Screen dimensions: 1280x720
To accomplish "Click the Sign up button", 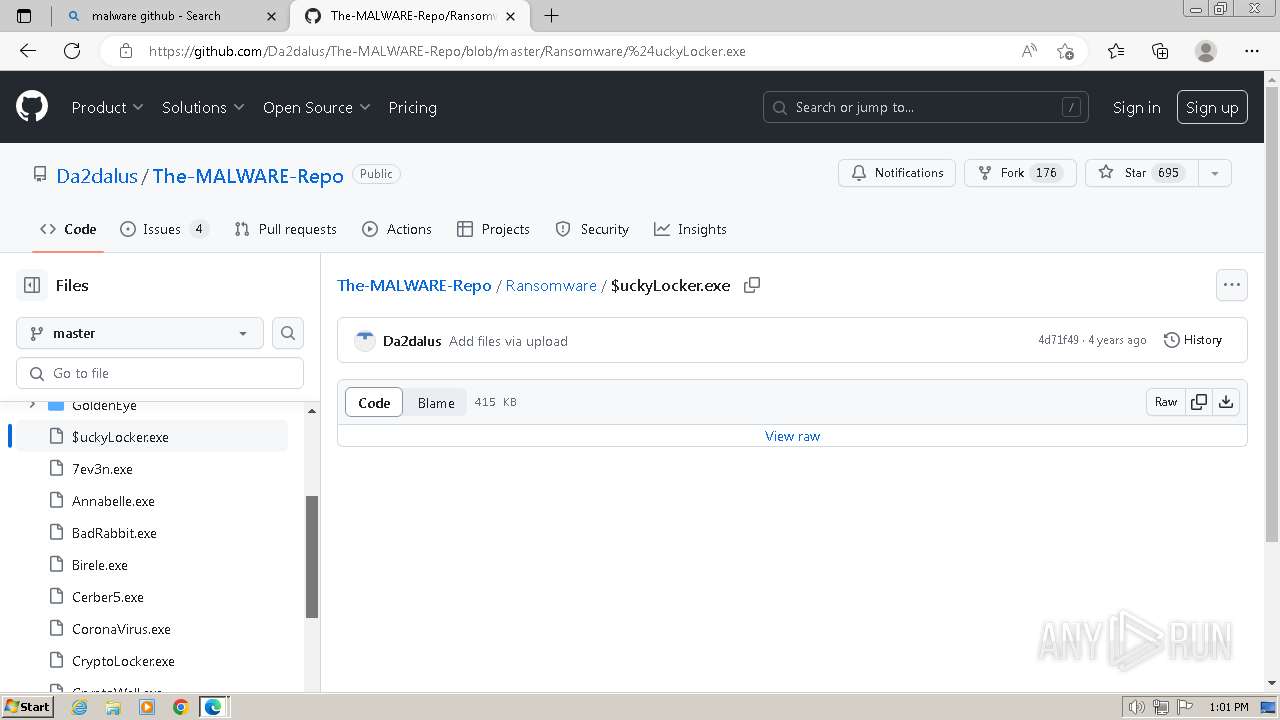I will point(1212,107).
